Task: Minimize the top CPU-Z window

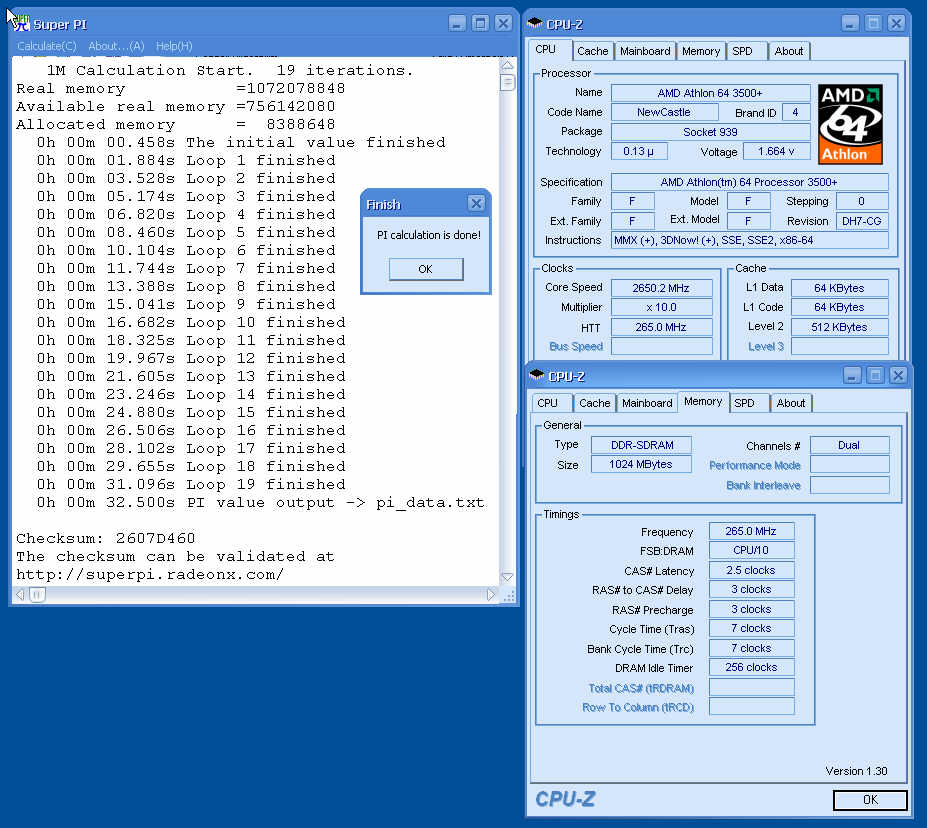Action: (x=850, y=23)
